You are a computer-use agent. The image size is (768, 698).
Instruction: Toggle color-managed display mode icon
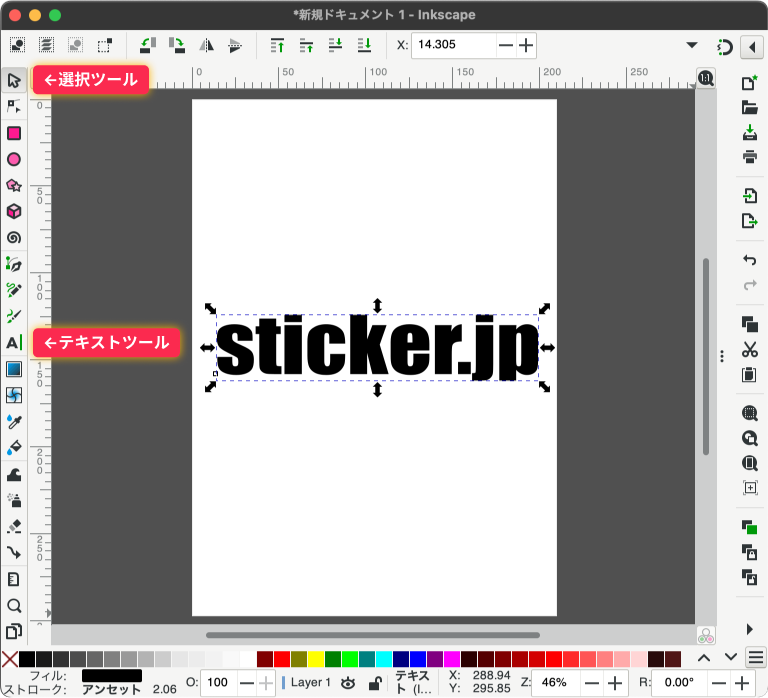(706, 636)
